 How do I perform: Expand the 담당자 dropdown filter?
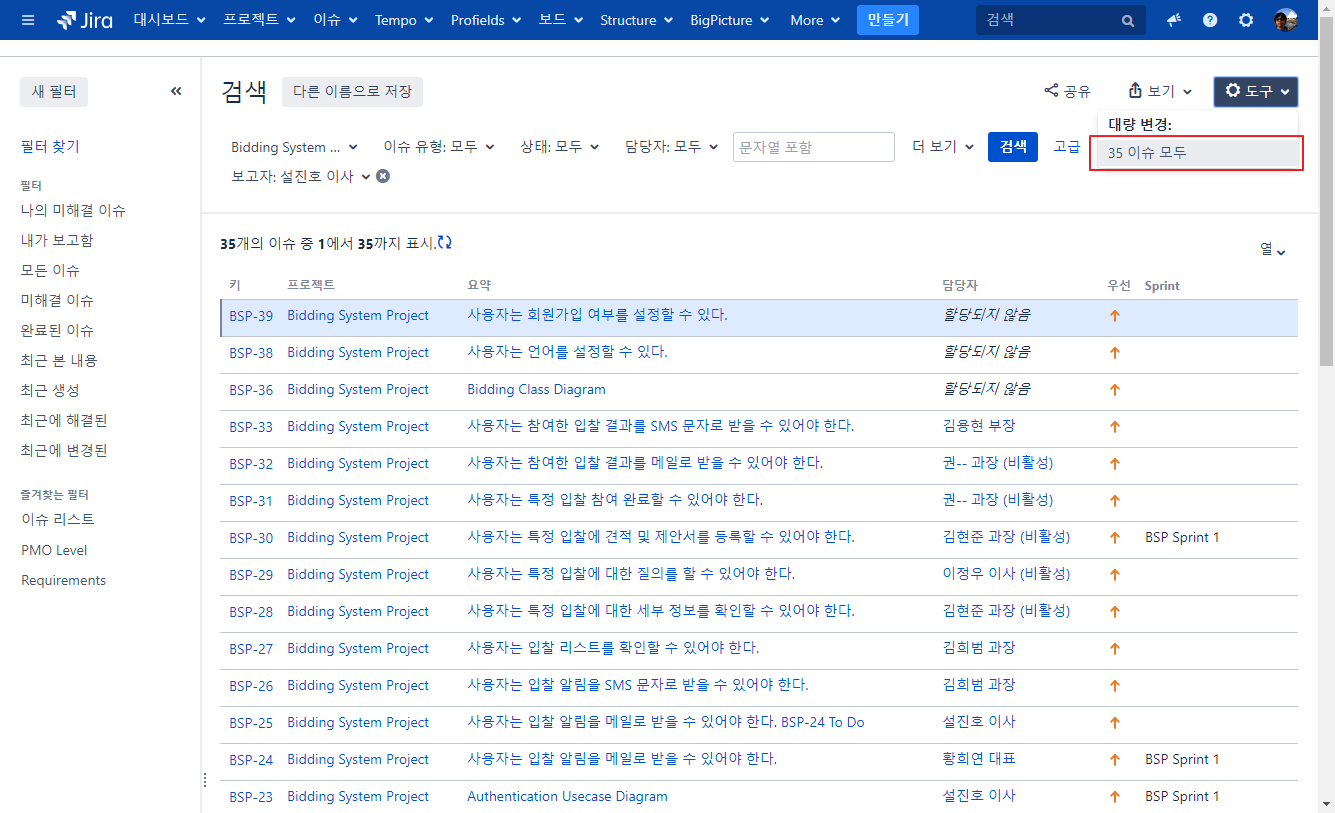(x=671, y=147)
